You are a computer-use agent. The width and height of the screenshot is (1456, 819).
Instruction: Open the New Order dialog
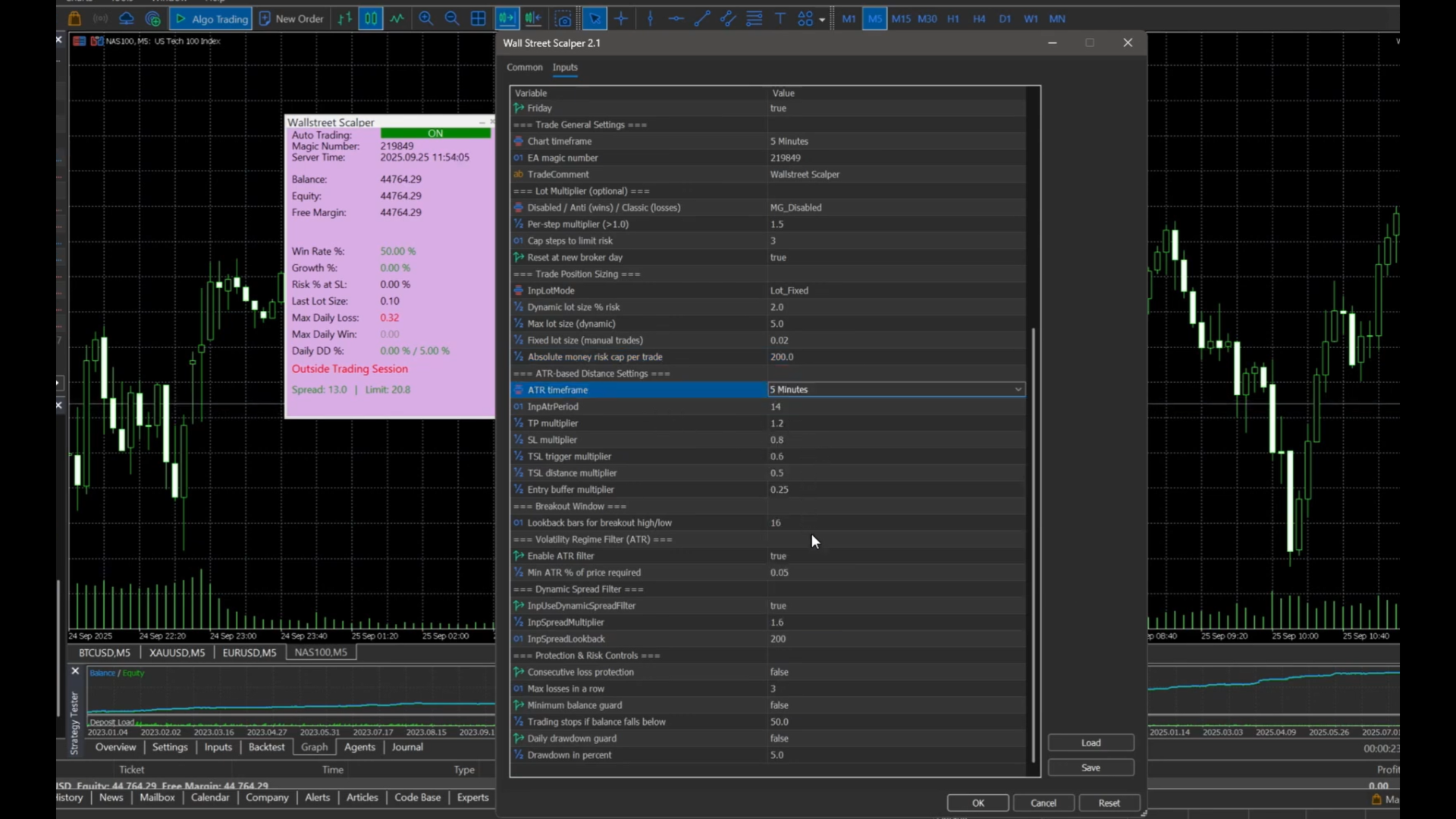coord(292,19)
